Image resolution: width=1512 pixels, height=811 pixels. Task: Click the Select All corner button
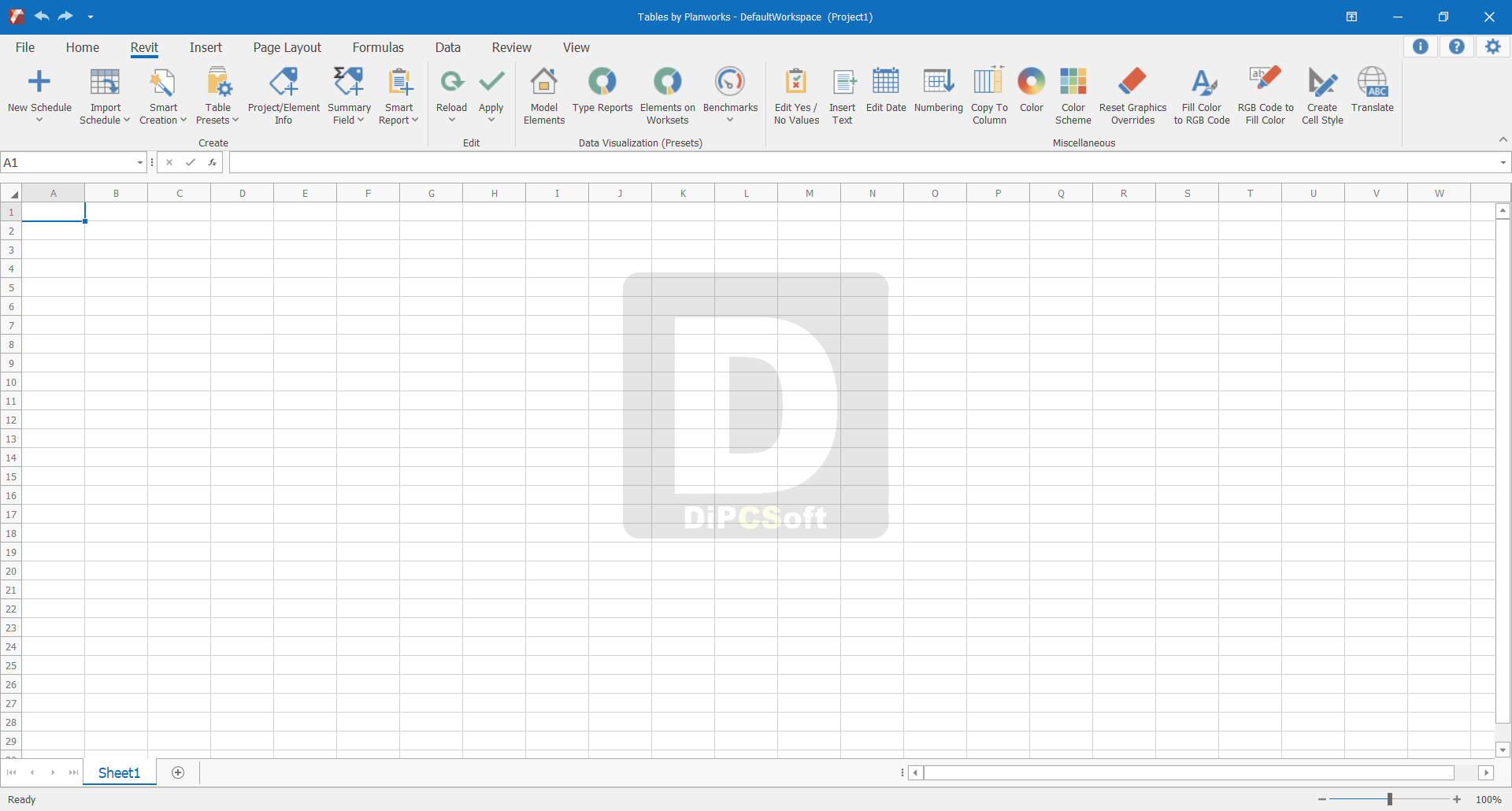[11, 194]
